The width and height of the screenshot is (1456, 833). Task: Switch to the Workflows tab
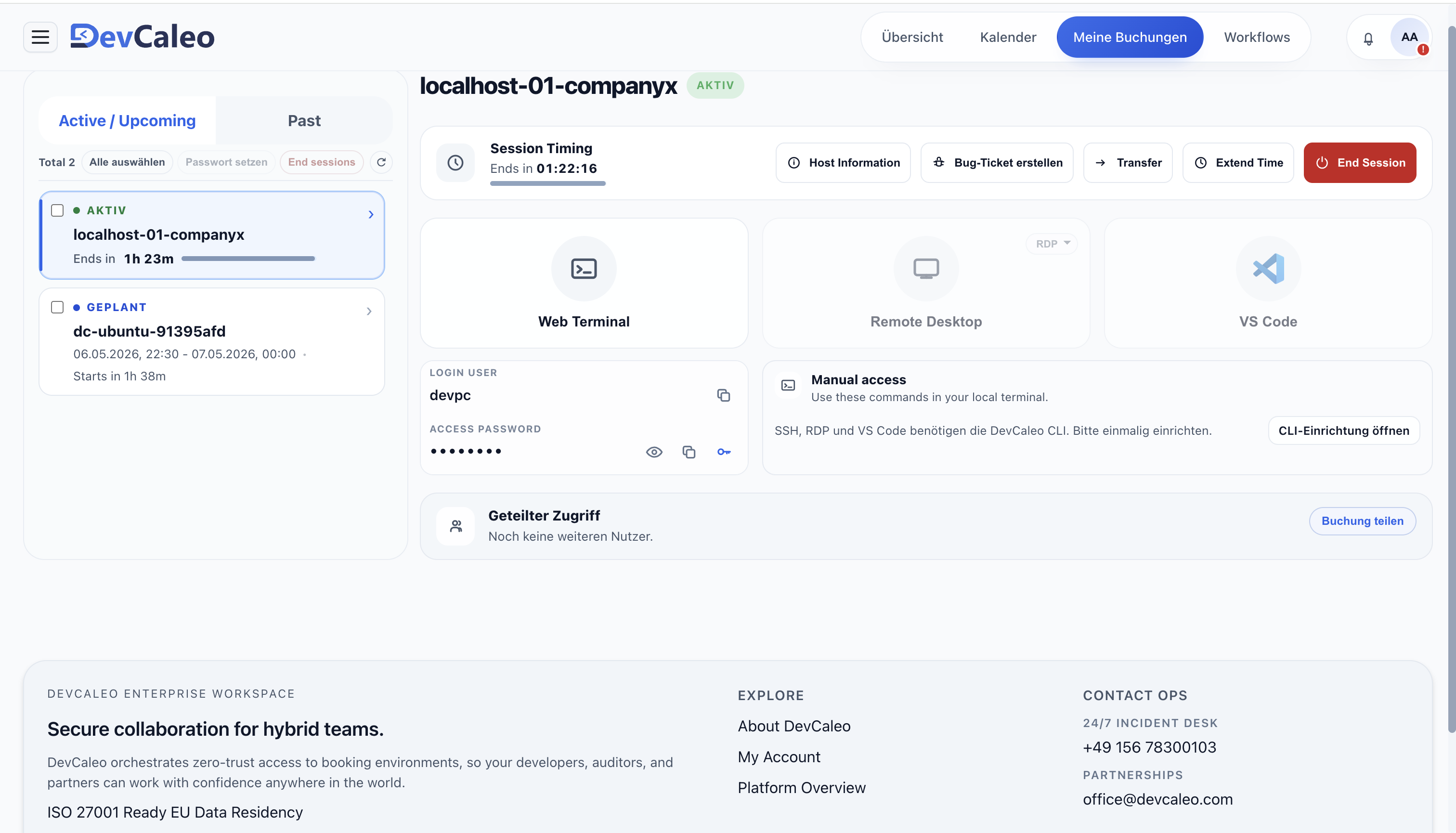pos(1257,37)
